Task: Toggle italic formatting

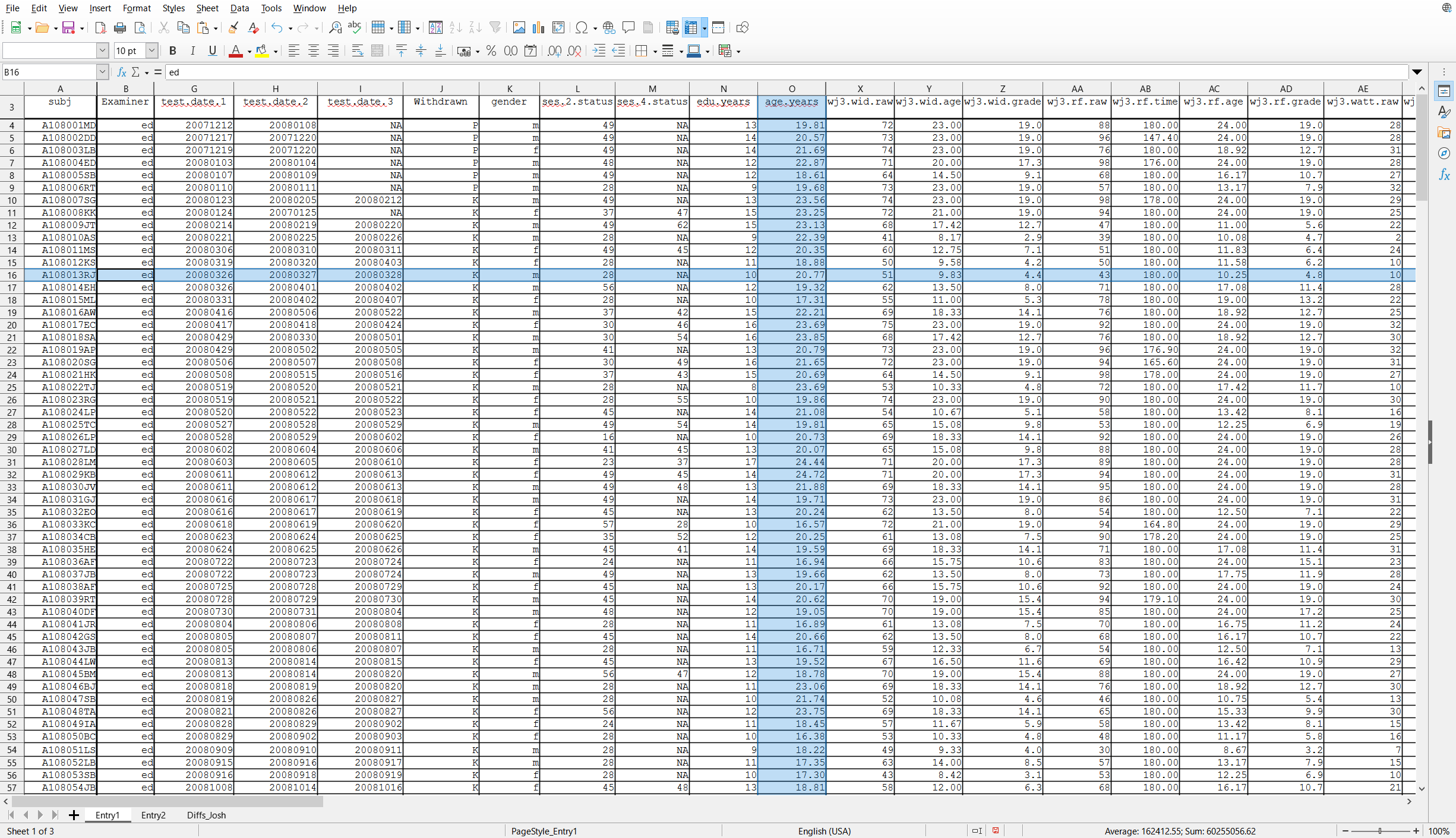Action: tap(192, 51)
